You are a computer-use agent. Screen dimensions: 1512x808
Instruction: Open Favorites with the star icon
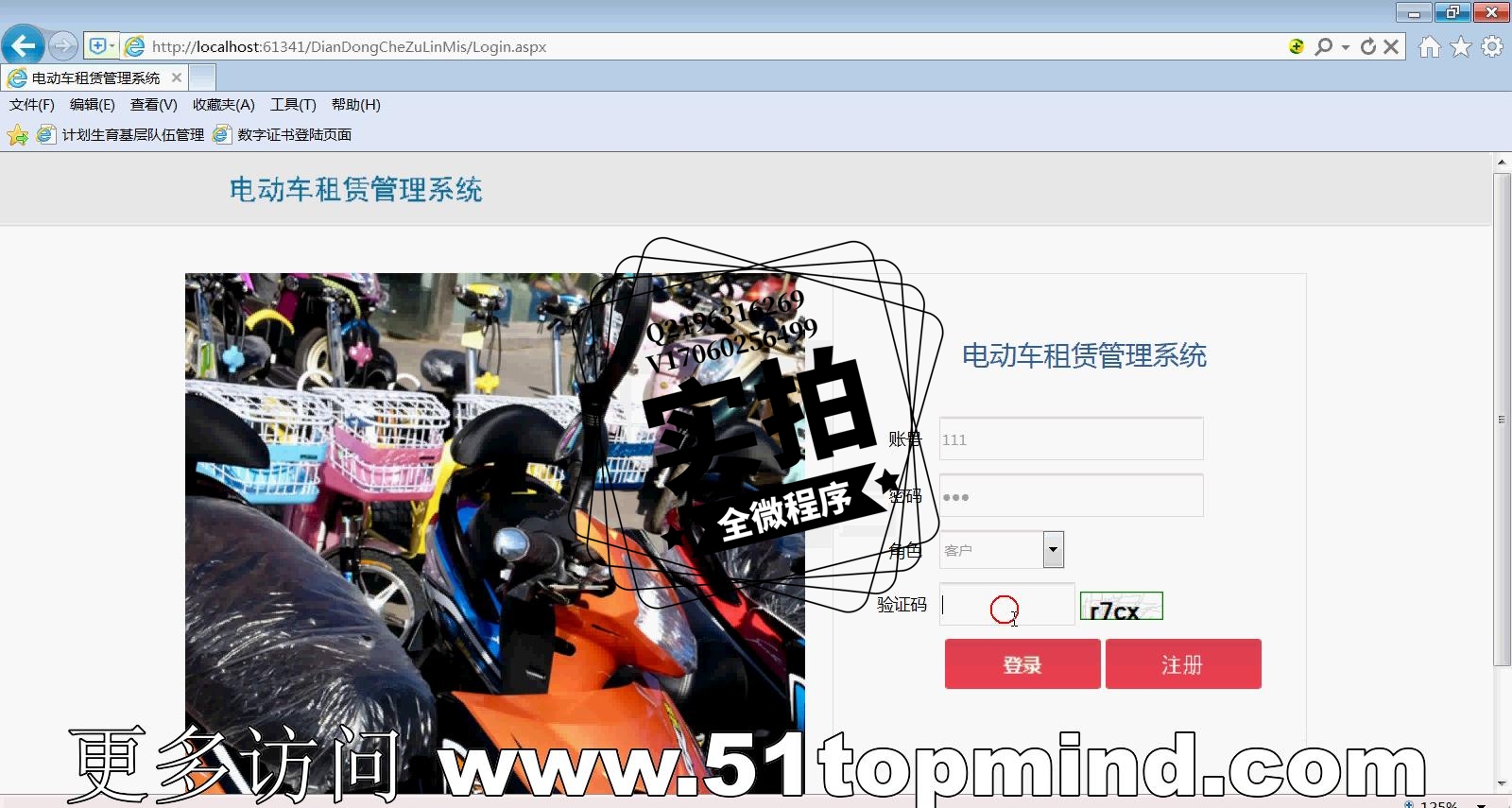1461,46
